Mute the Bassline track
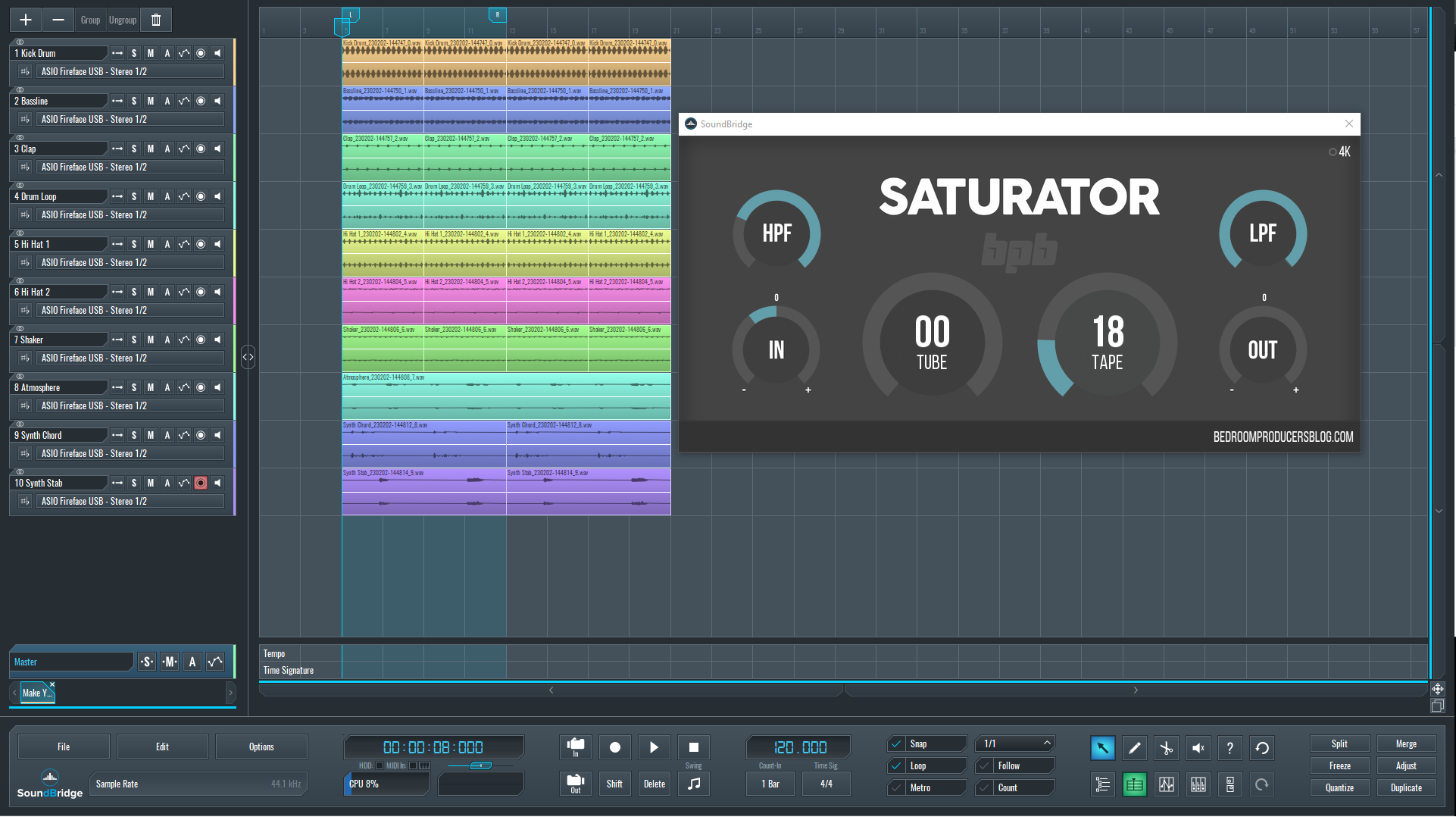This screenshot has height=817, width=1456. (151, 101)
